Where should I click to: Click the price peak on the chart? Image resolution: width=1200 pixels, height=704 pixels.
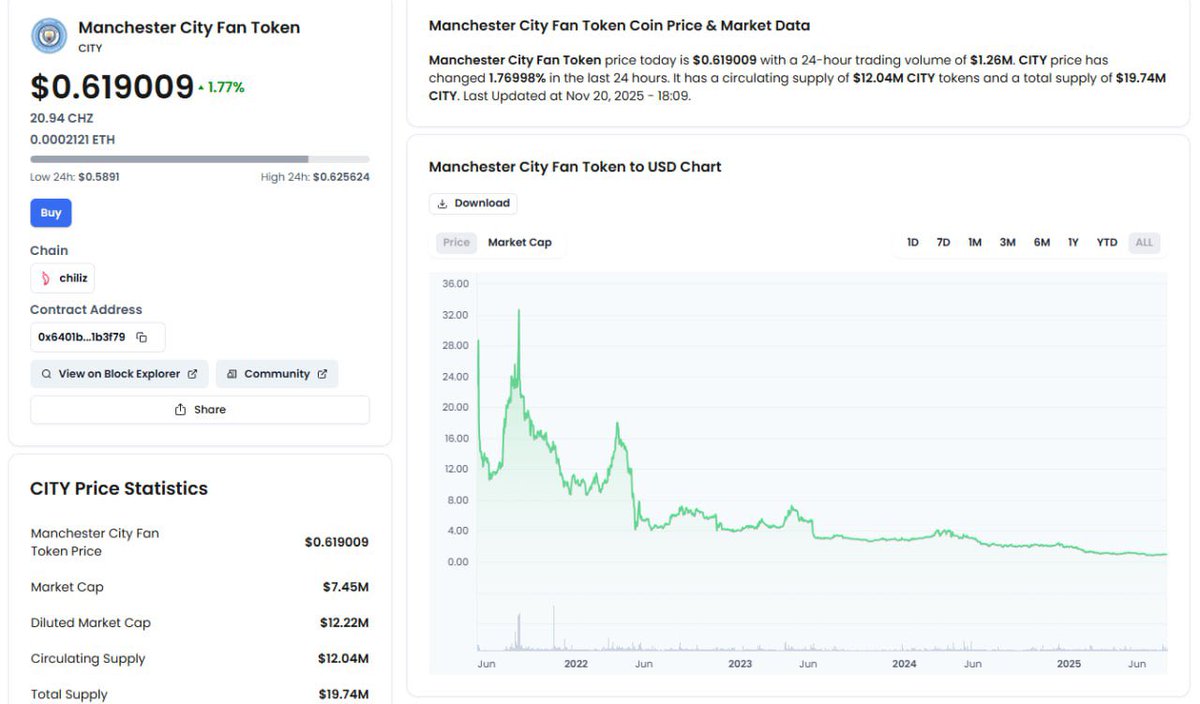pos(518,311)
